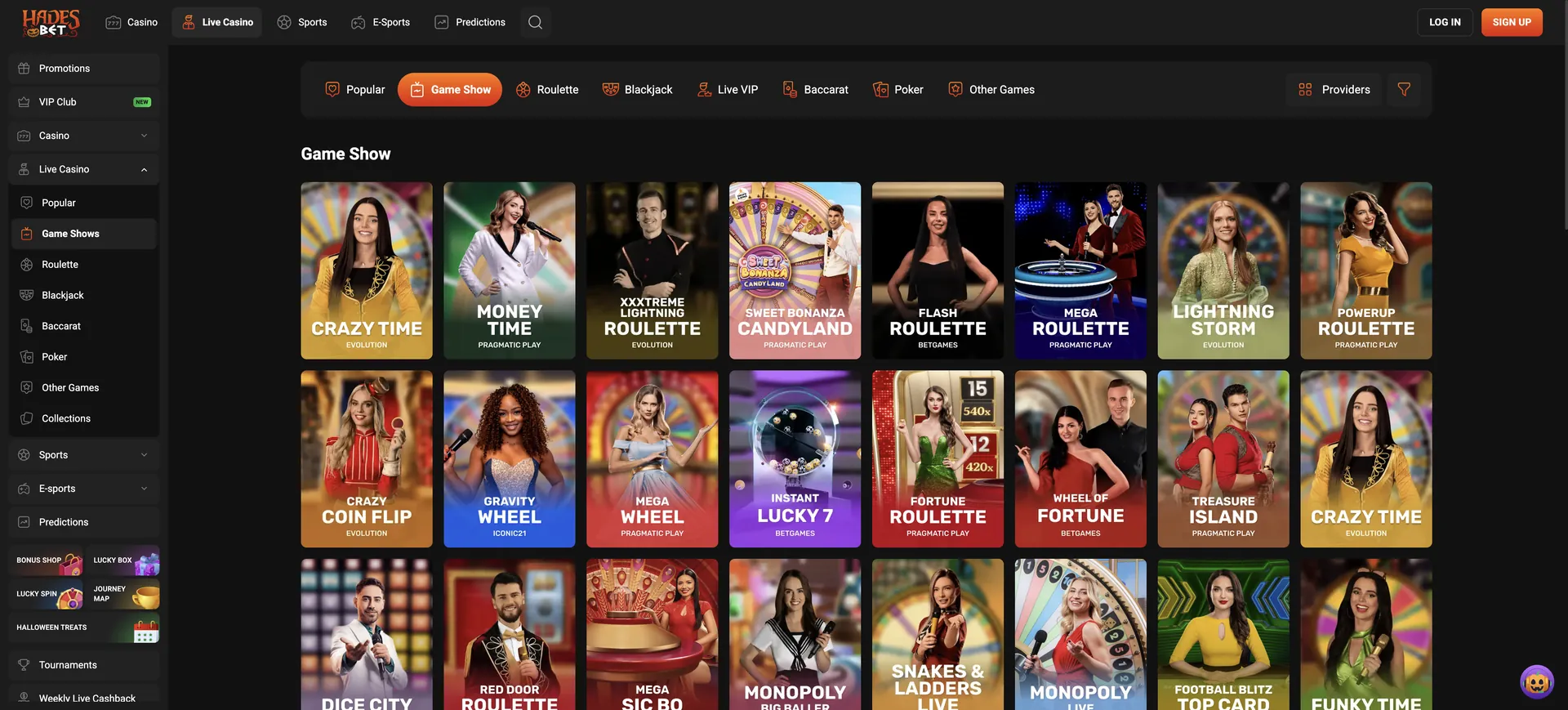Open the filter funnel icon

coord(1404,89)
